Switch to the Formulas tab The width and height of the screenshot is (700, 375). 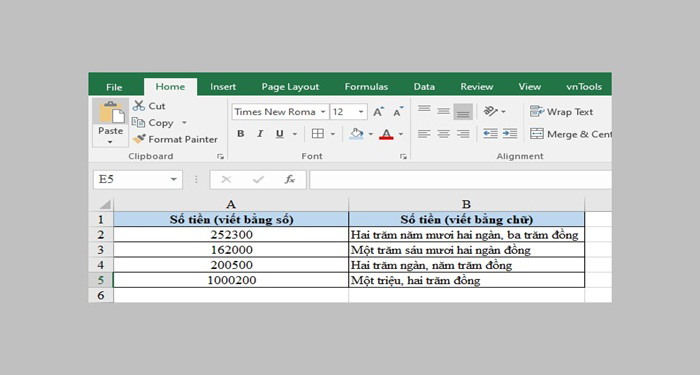pyautogui.click(x=366, y=87)
